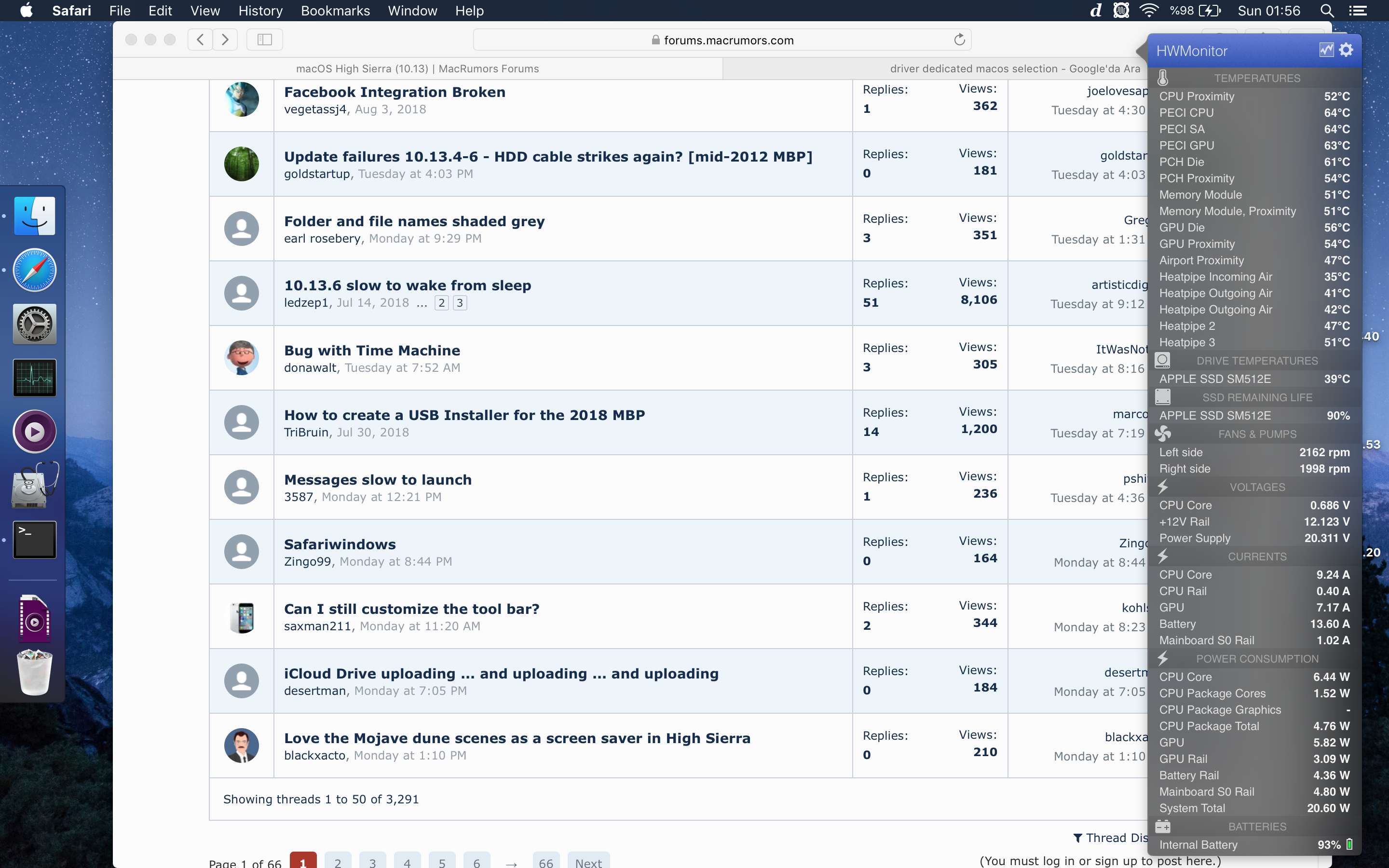Open the Window menu
This screenshot has height=868, width=1389.
tap(412, 10)
